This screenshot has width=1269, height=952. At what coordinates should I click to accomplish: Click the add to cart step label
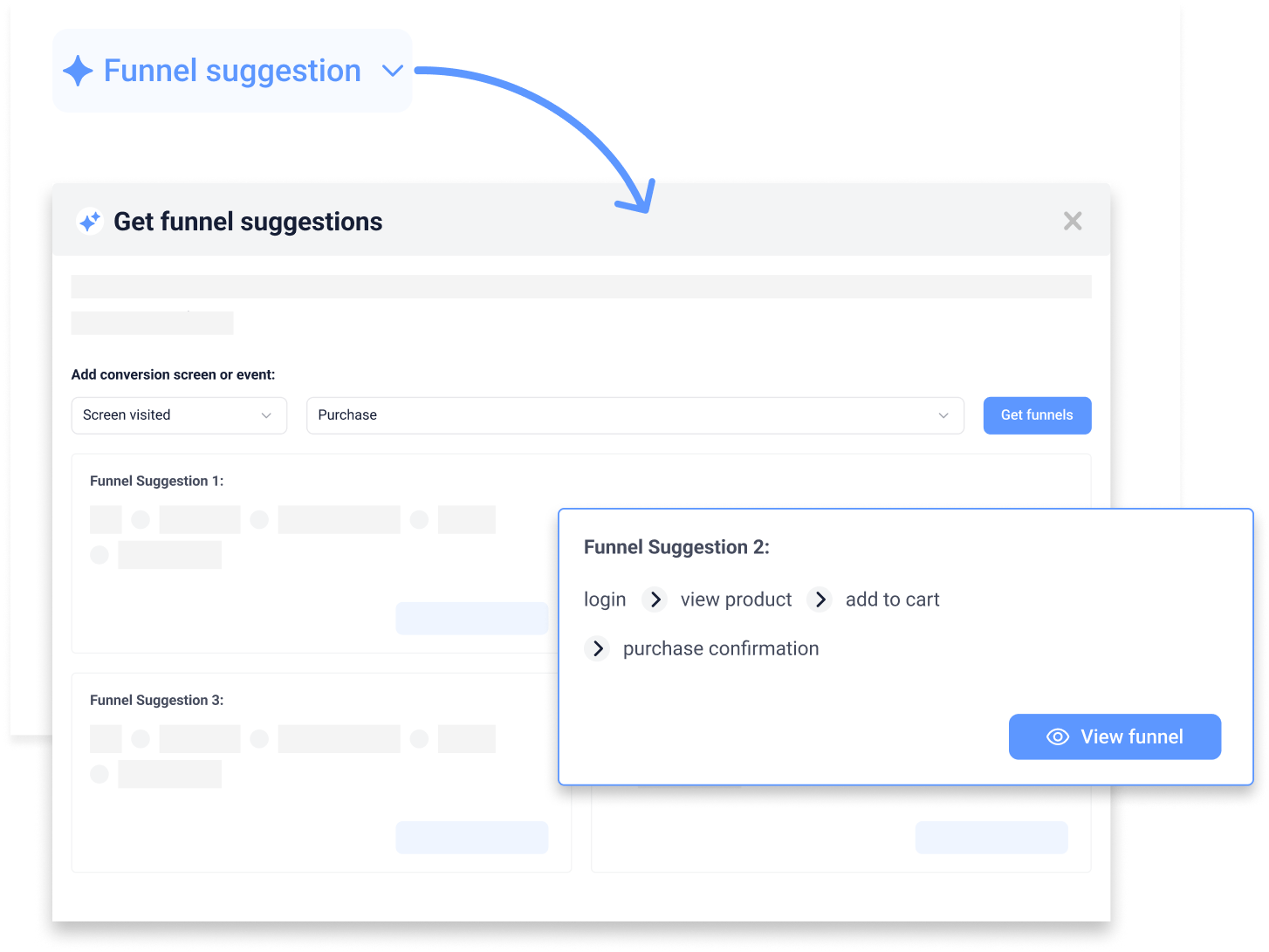[x=892, y=599]
